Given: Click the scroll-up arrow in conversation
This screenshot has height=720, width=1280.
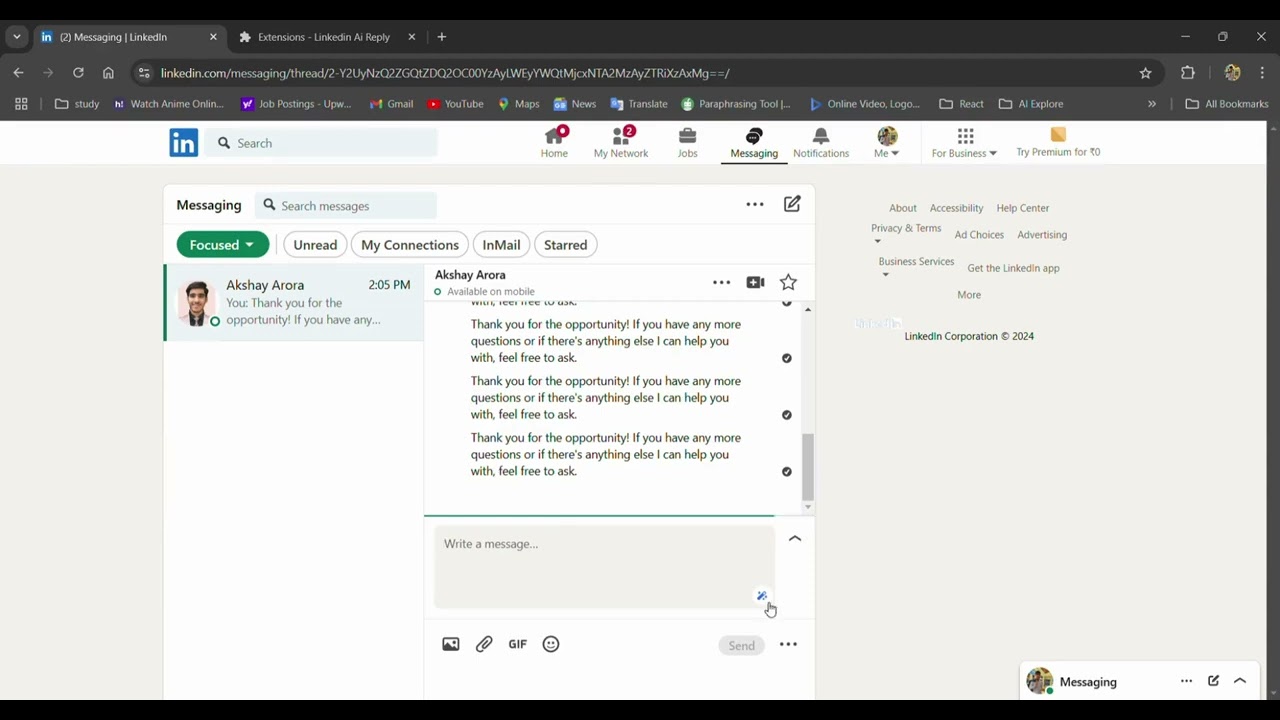Looking at the screenshot, I should tap(808, 310).
